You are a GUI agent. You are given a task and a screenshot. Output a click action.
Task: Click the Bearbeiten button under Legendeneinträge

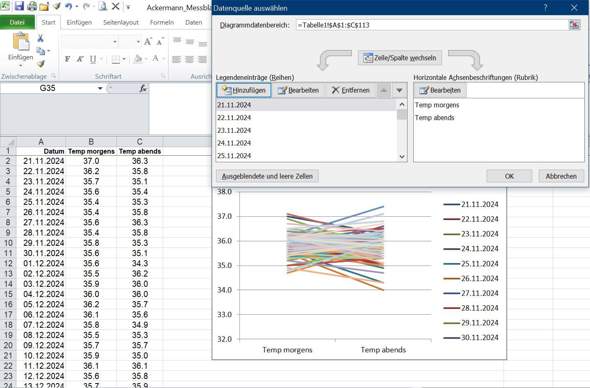tap(298, 90)
